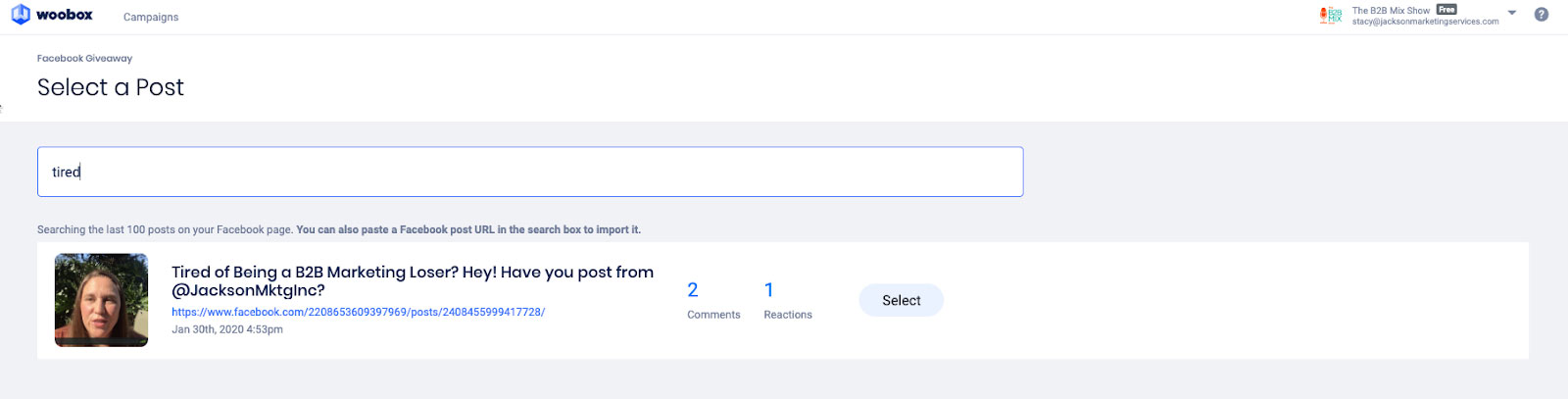Open the Campaigns menu item

pos(151,17)
